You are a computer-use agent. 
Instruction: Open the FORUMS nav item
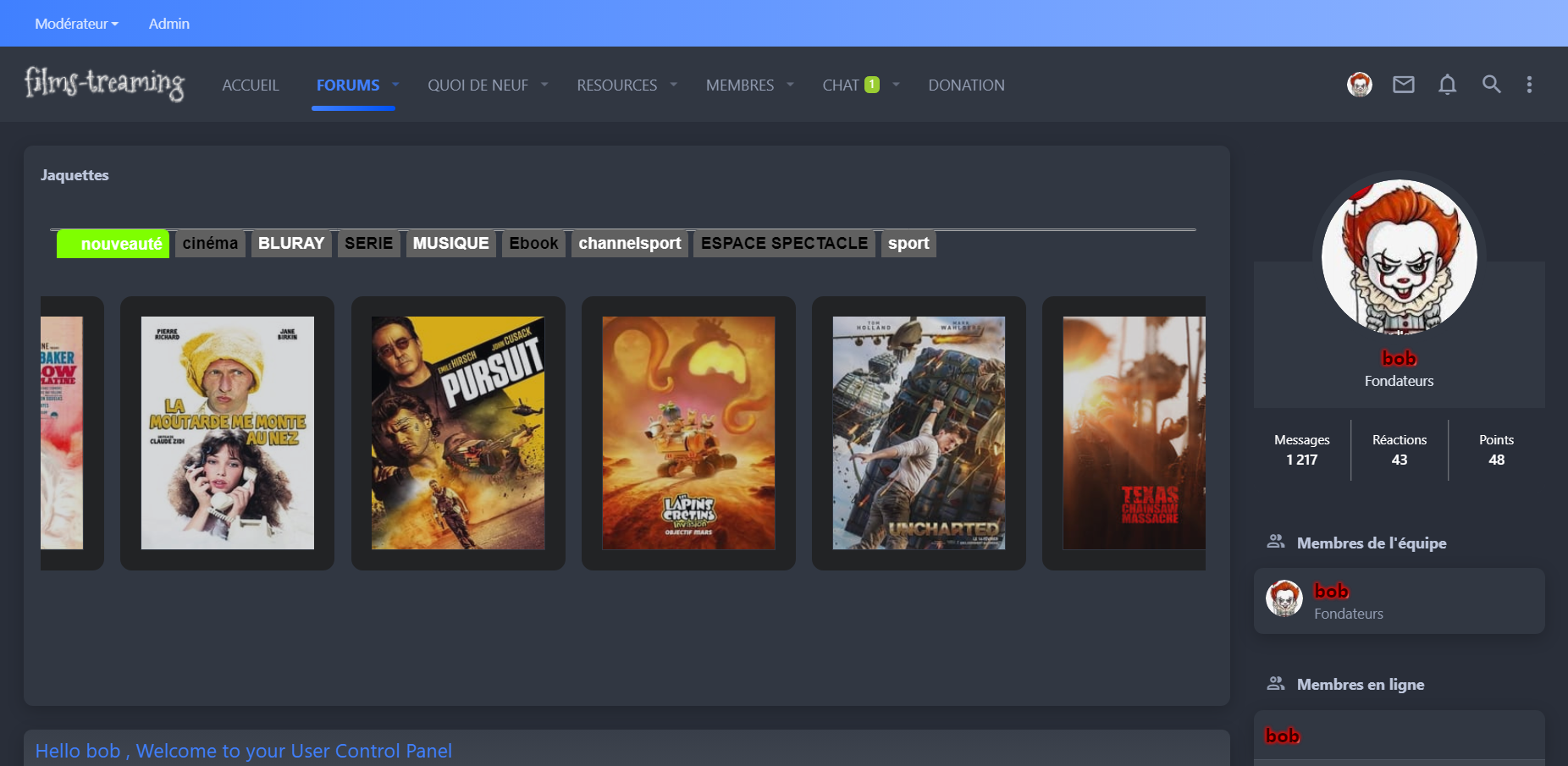pos(348,85)
